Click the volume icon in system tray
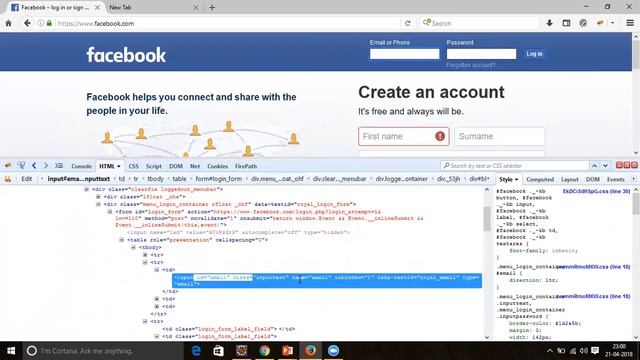The image size is (640, 360). 584,351
